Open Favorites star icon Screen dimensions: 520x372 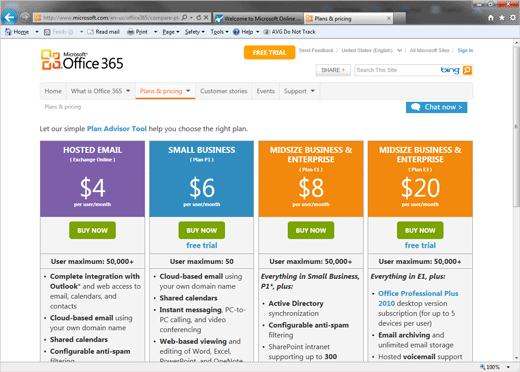(x=502, y=18)
